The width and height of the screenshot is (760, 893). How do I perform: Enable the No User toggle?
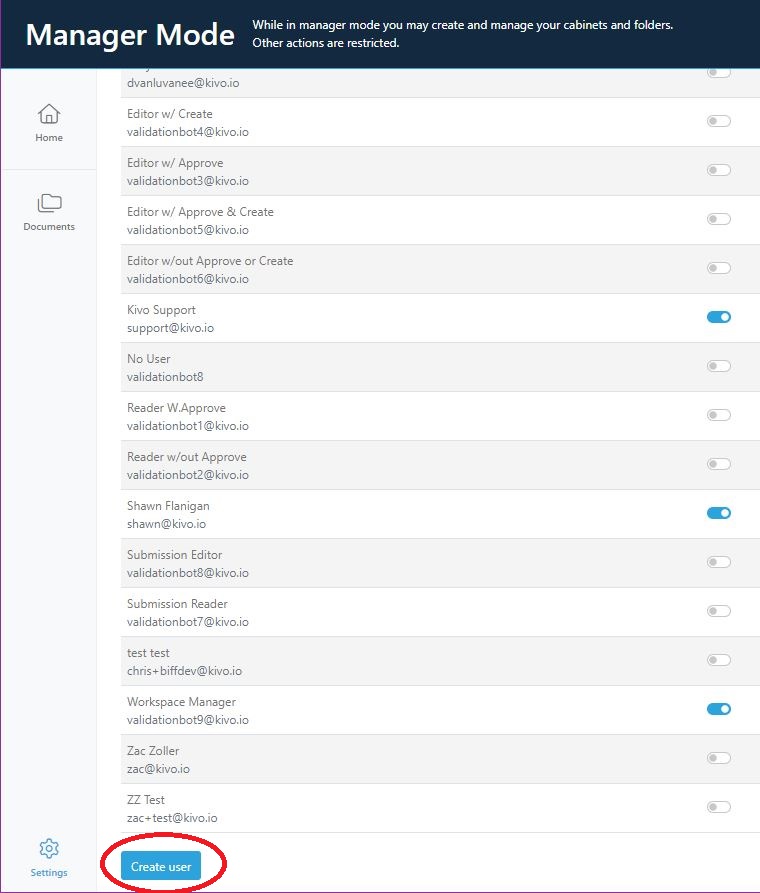pos(718,365)
